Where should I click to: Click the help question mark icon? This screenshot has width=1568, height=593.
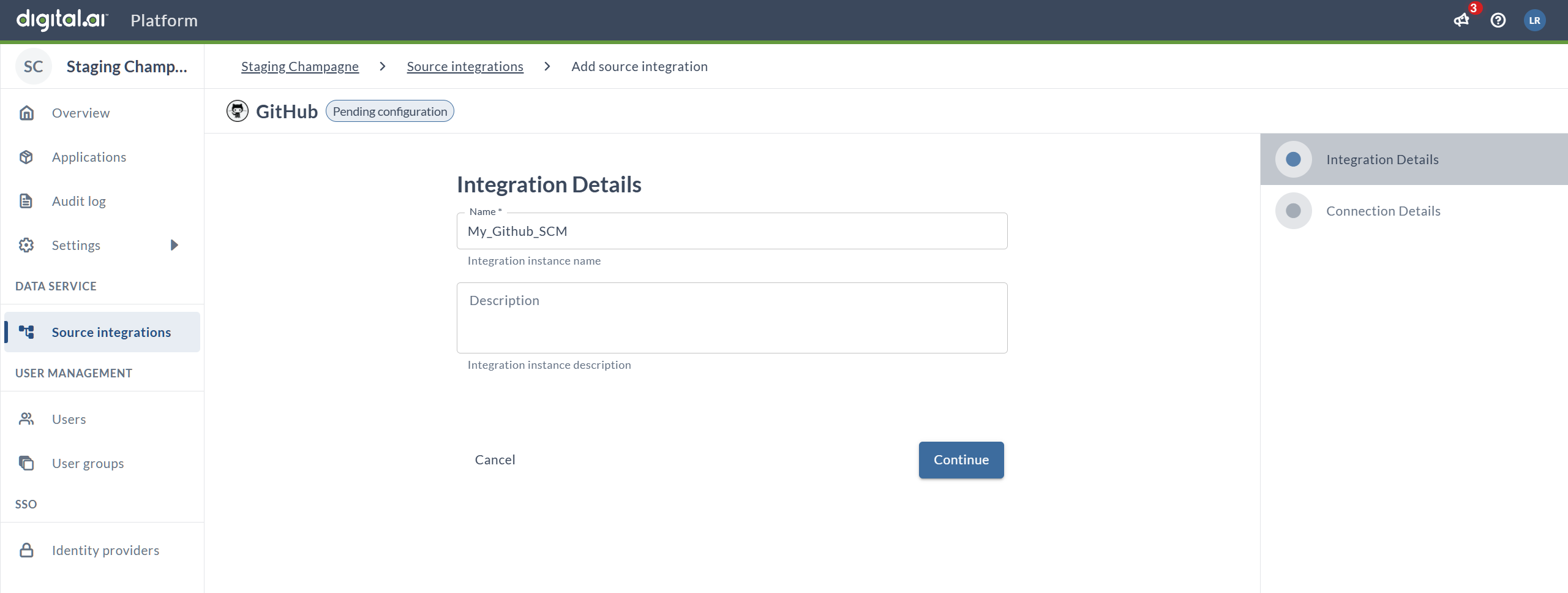[x=1498, y=20]
